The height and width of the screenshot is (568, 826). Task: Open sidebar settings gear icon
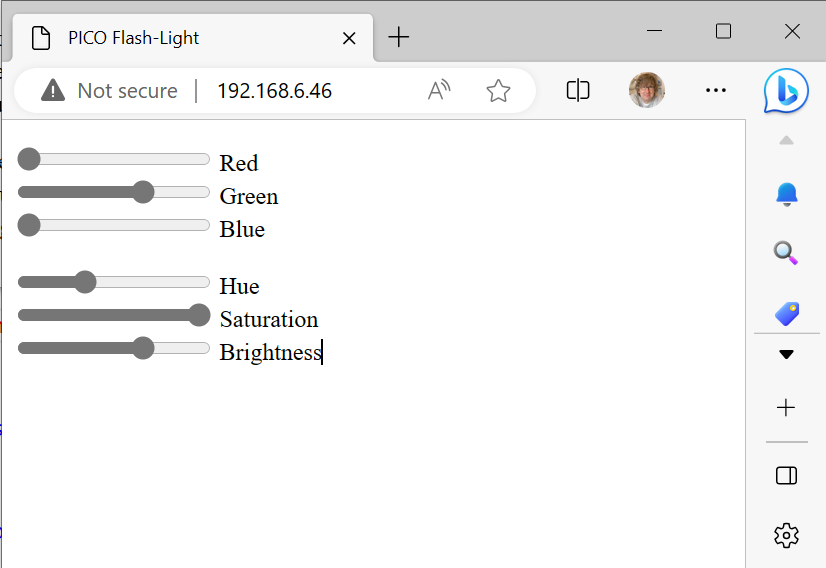pyautogui.click(x=786, y=535)
